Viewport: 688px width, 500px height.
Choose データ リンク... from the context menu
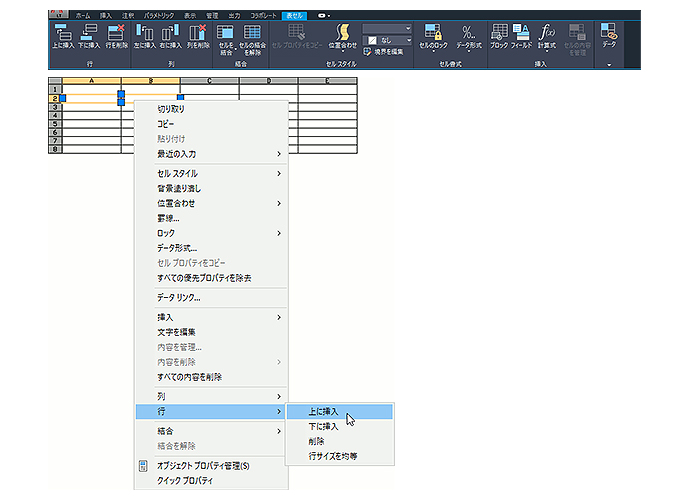click(x=211, y=298)
